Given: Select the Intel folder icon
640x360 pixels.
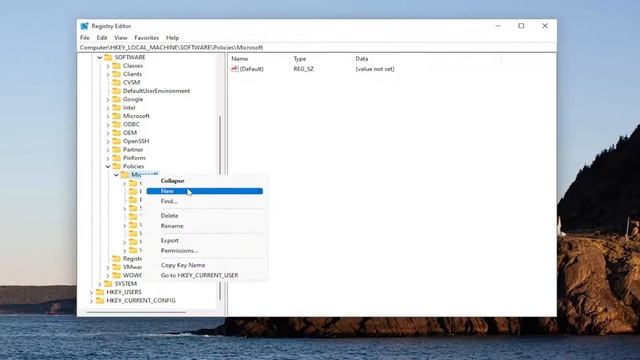Looking at the screenshot, I should [117, 107].
